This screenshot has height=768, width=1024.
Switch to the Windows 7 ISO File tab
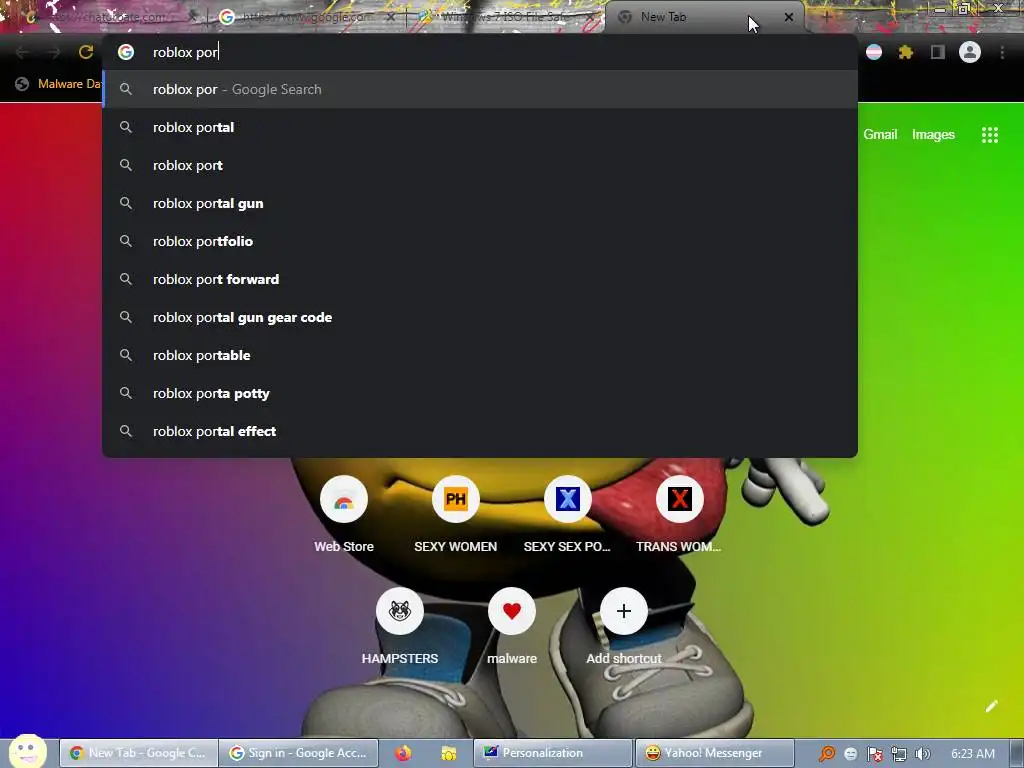[x=503, y=17]
